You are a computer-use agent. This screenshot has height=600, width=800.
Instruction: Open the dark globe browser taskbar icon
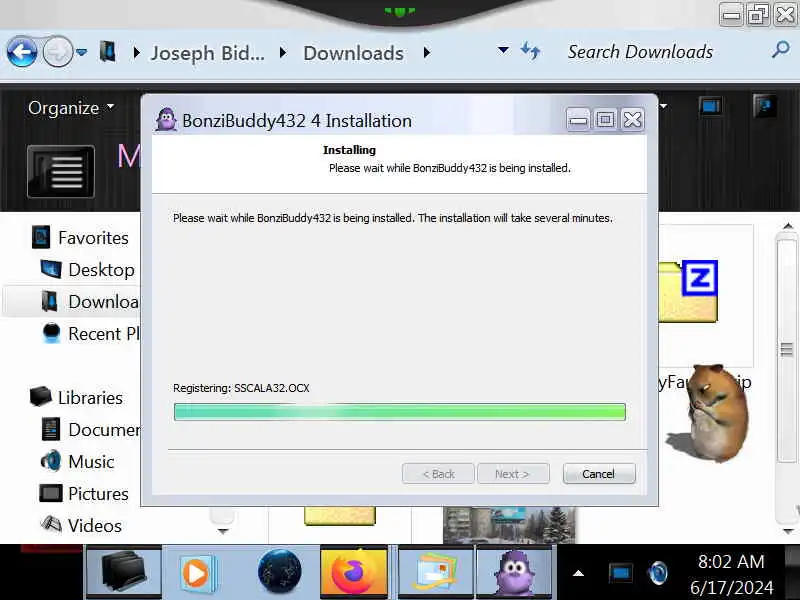point(280,571)
